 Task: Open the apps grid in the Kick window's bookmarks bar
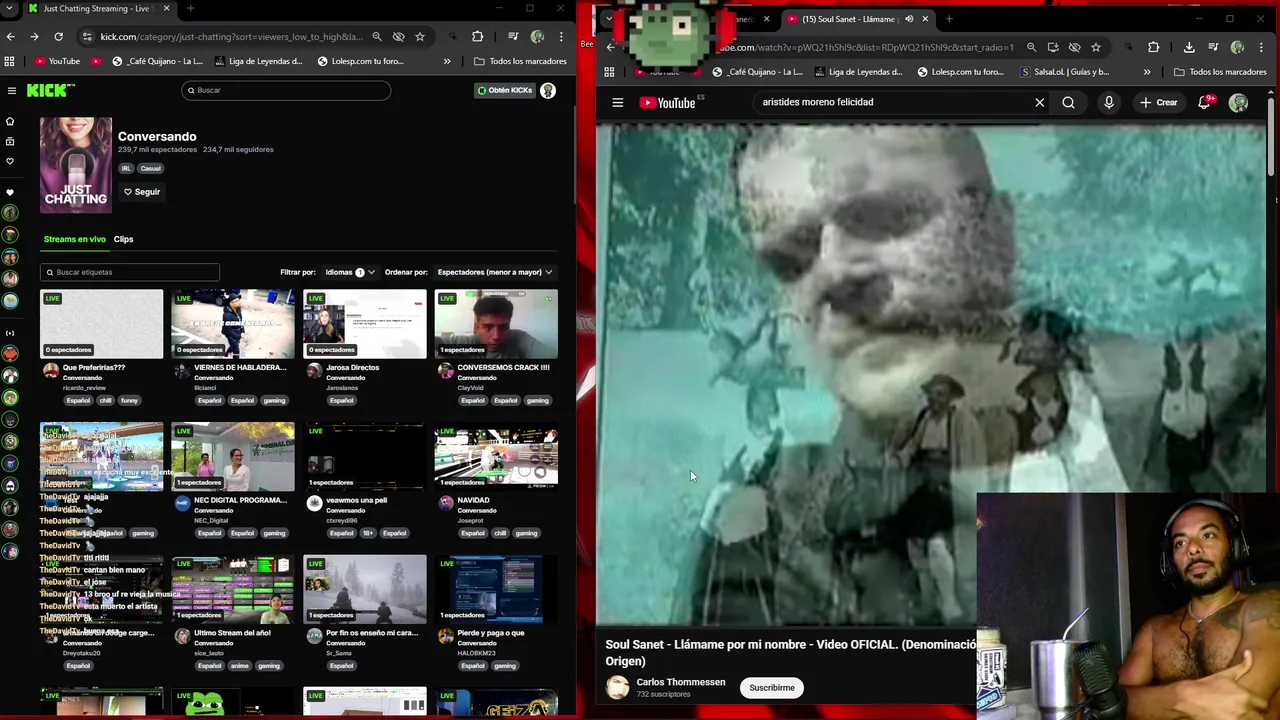tap(10, 61)
